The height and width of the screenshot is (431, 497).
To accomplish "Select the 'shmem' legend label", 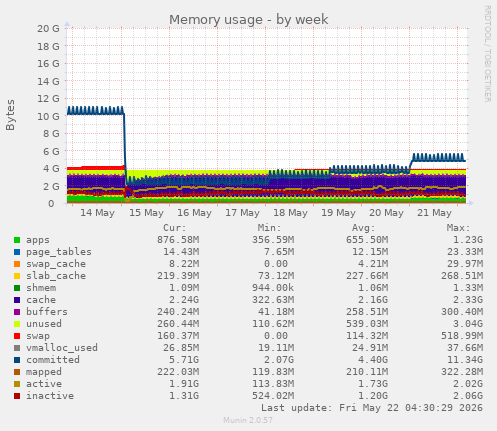I will [41, 288].
